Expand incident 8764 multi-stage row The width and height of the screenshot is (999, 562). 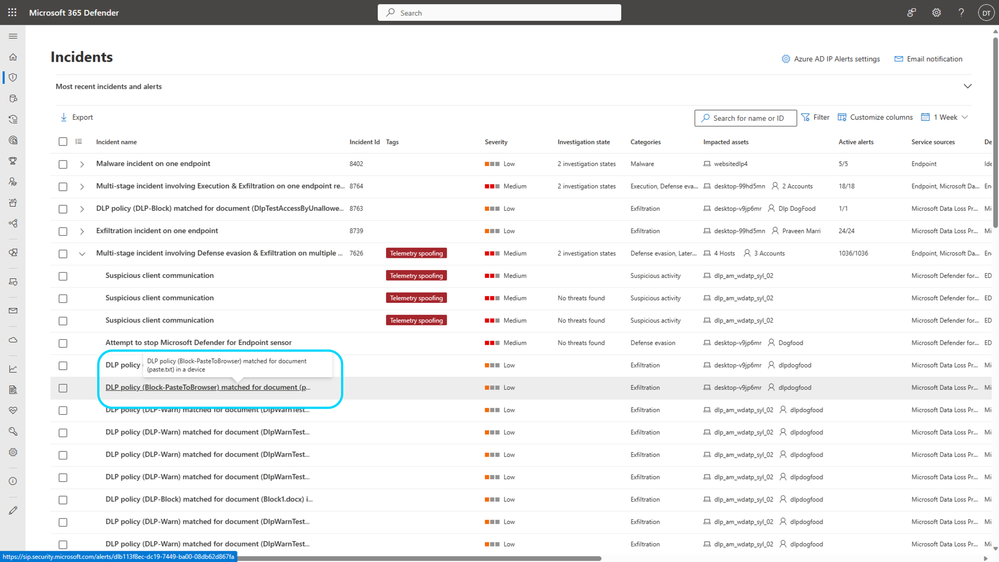82,186
